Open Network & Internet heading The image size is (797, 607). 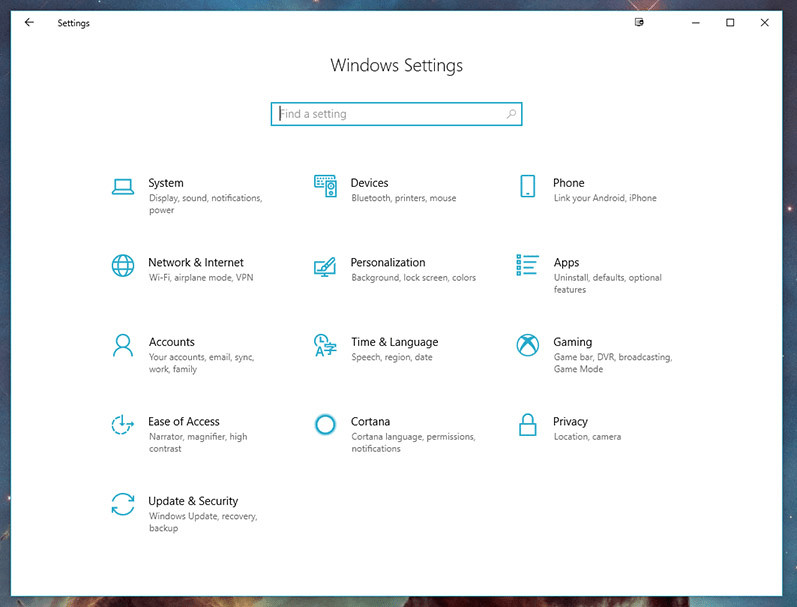pyautogui.click(x=196, y=262)
